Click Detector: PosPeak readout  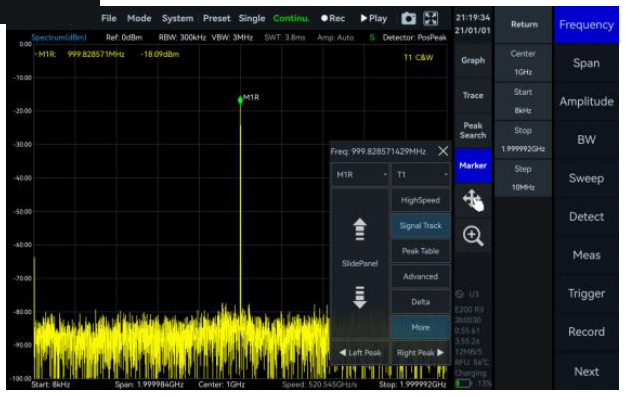click(x=415, y=37)
